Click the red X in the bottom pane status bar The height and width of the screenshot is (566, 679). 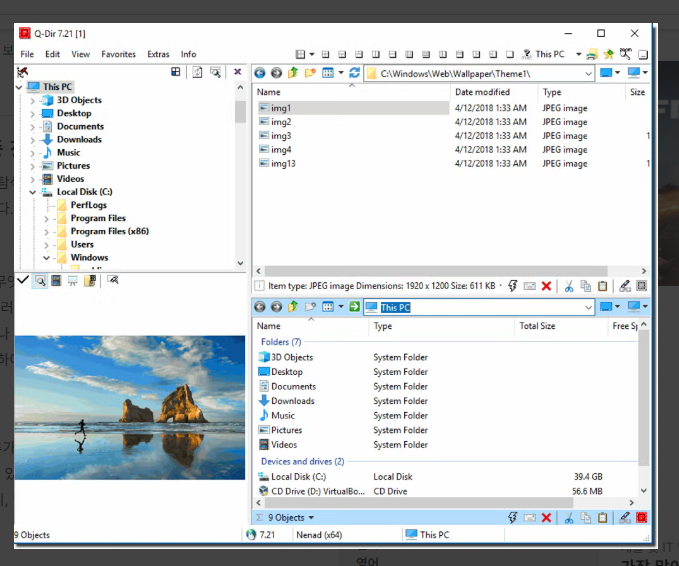coord(546,517)
